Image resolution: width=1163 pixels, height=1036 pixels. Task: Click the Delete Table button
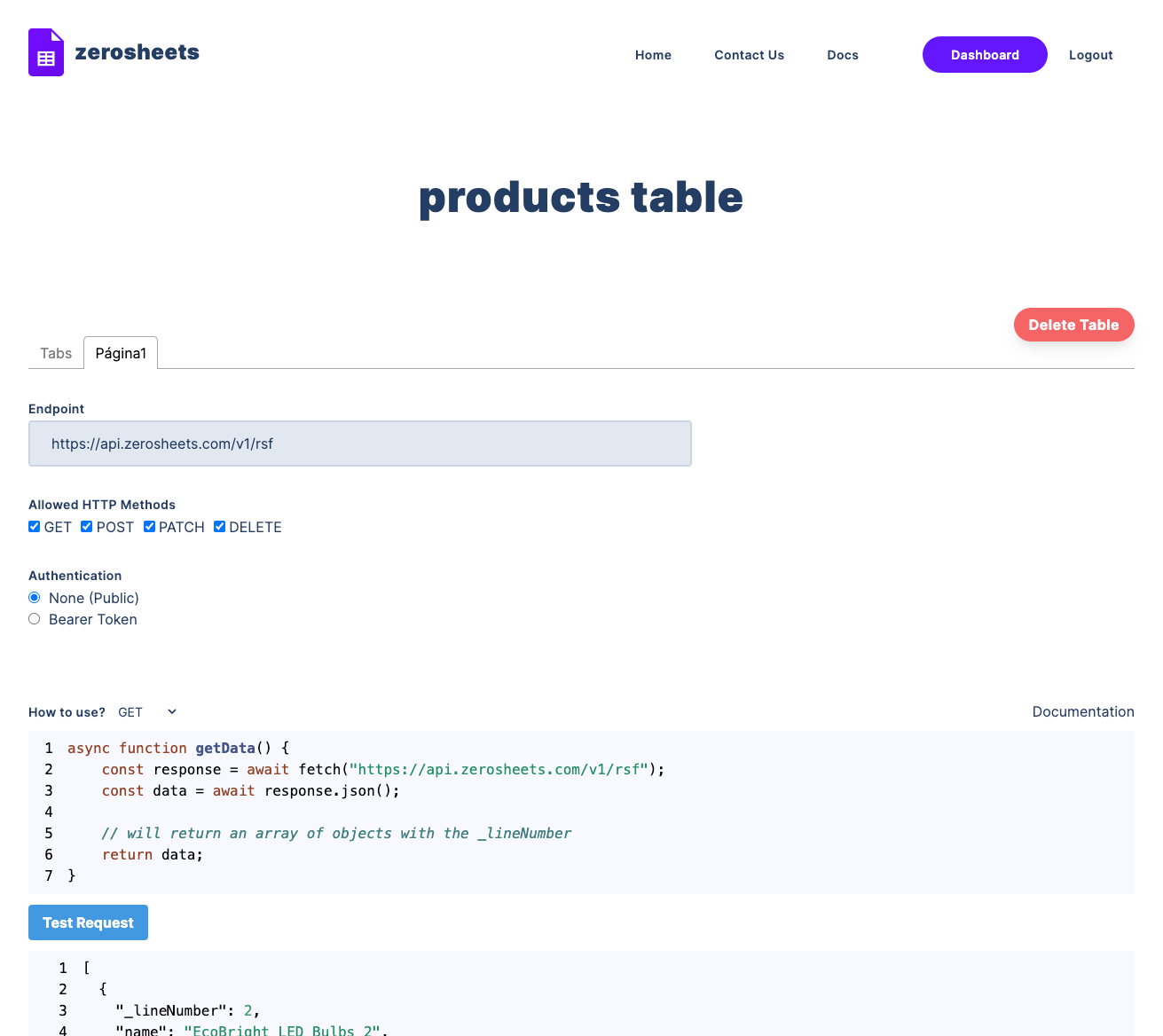click(x=1073, y=325)
